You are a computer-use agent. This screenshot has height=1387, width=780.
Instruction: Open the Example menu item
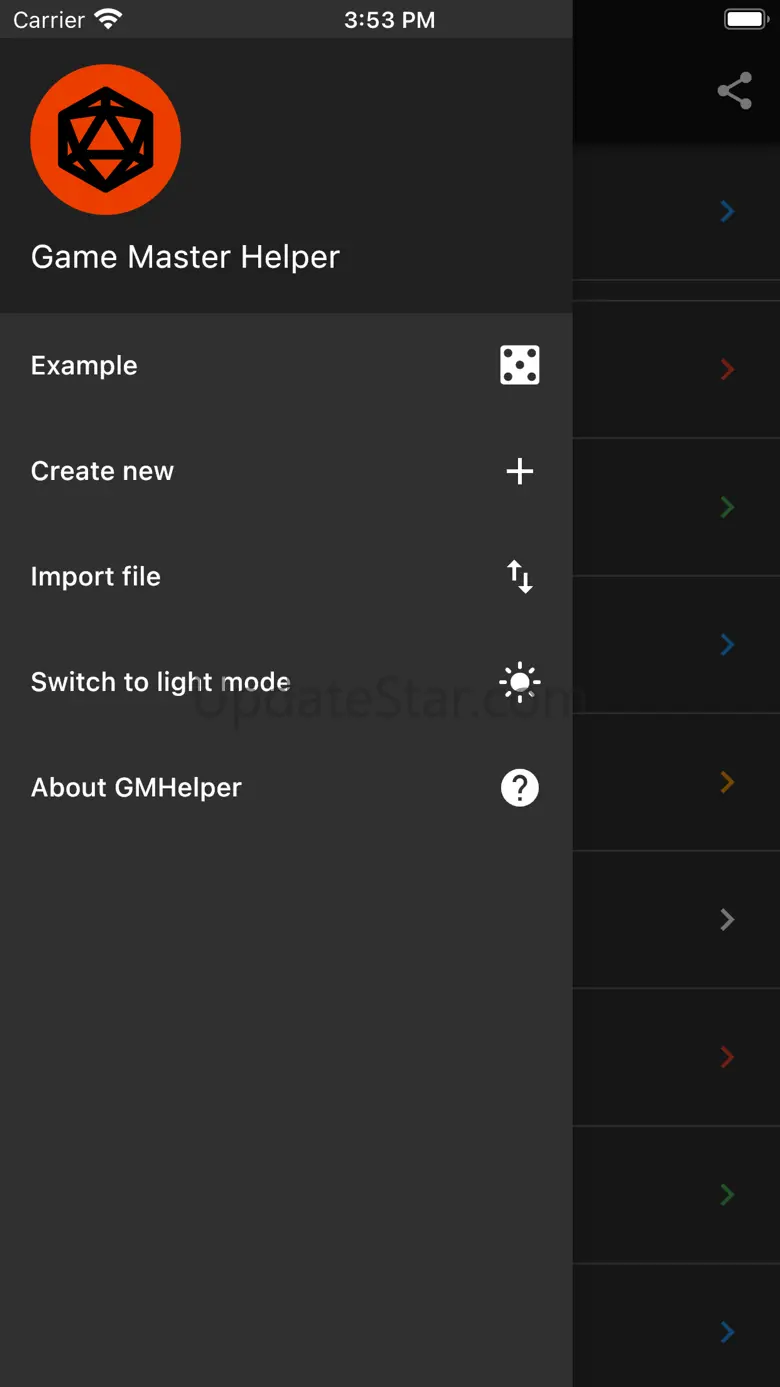(x=85, y=365)
